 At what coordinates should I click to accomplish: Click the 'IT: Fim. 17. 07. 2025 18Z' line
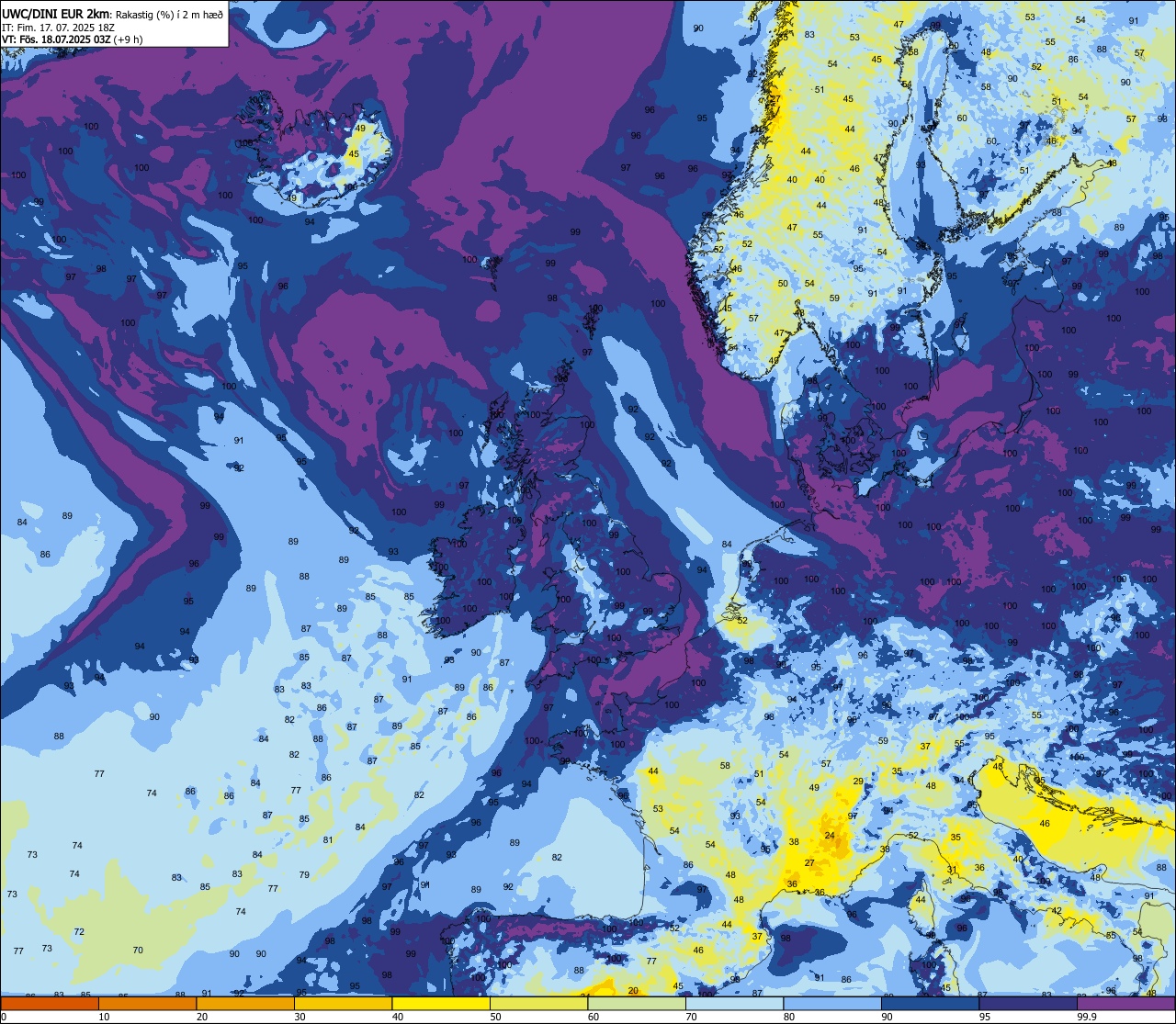click(58, 28)
